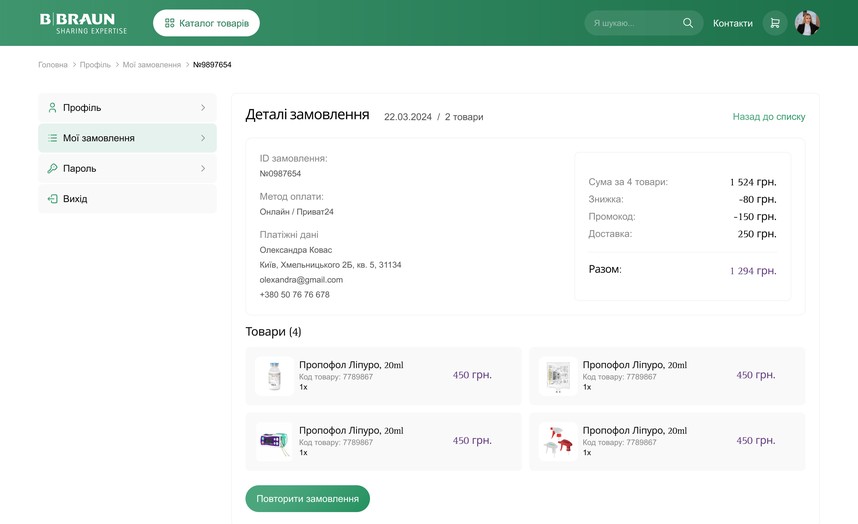This screenshot has width=858, height=524.
Task: Go to Головна breadcrumb
Action: pos(53,65)
